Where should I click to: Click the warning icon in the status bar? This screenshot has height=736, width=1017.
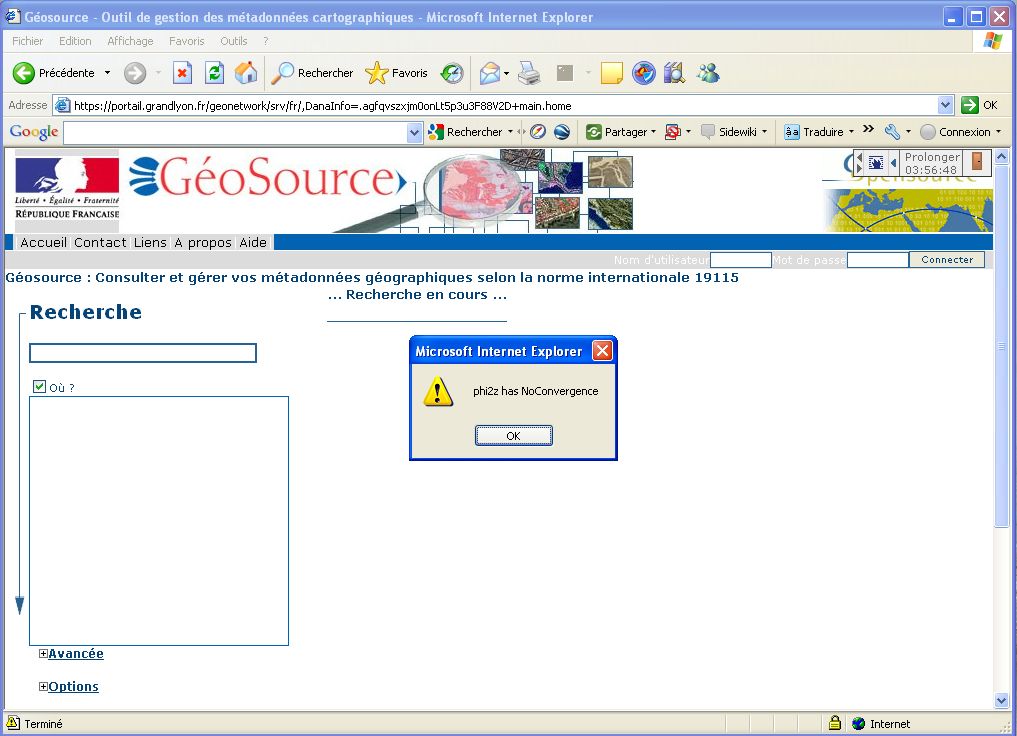13,722
